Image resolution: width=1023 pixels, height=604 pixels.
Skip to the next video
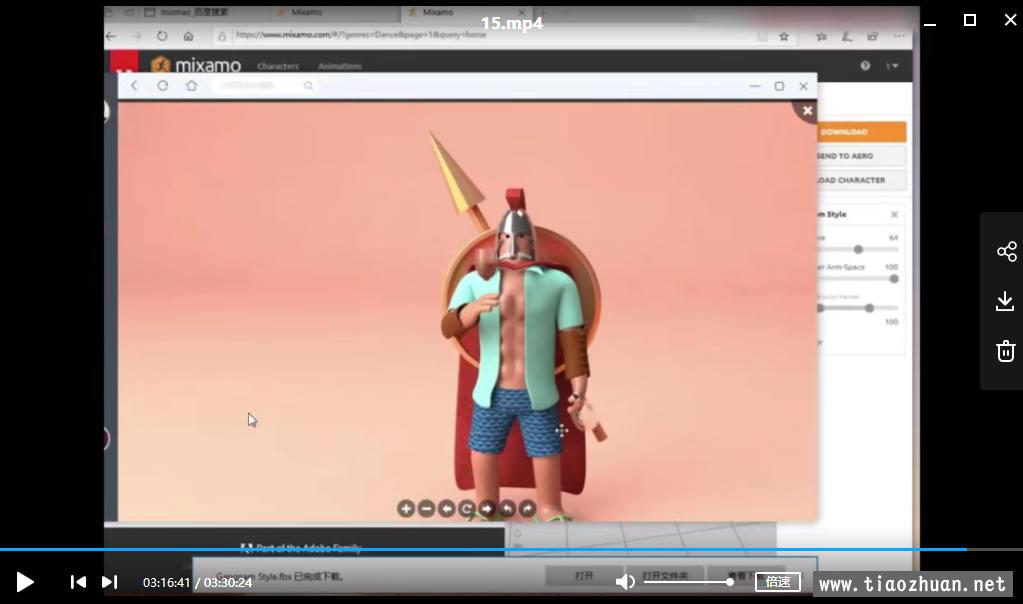[x=110, y=582]
